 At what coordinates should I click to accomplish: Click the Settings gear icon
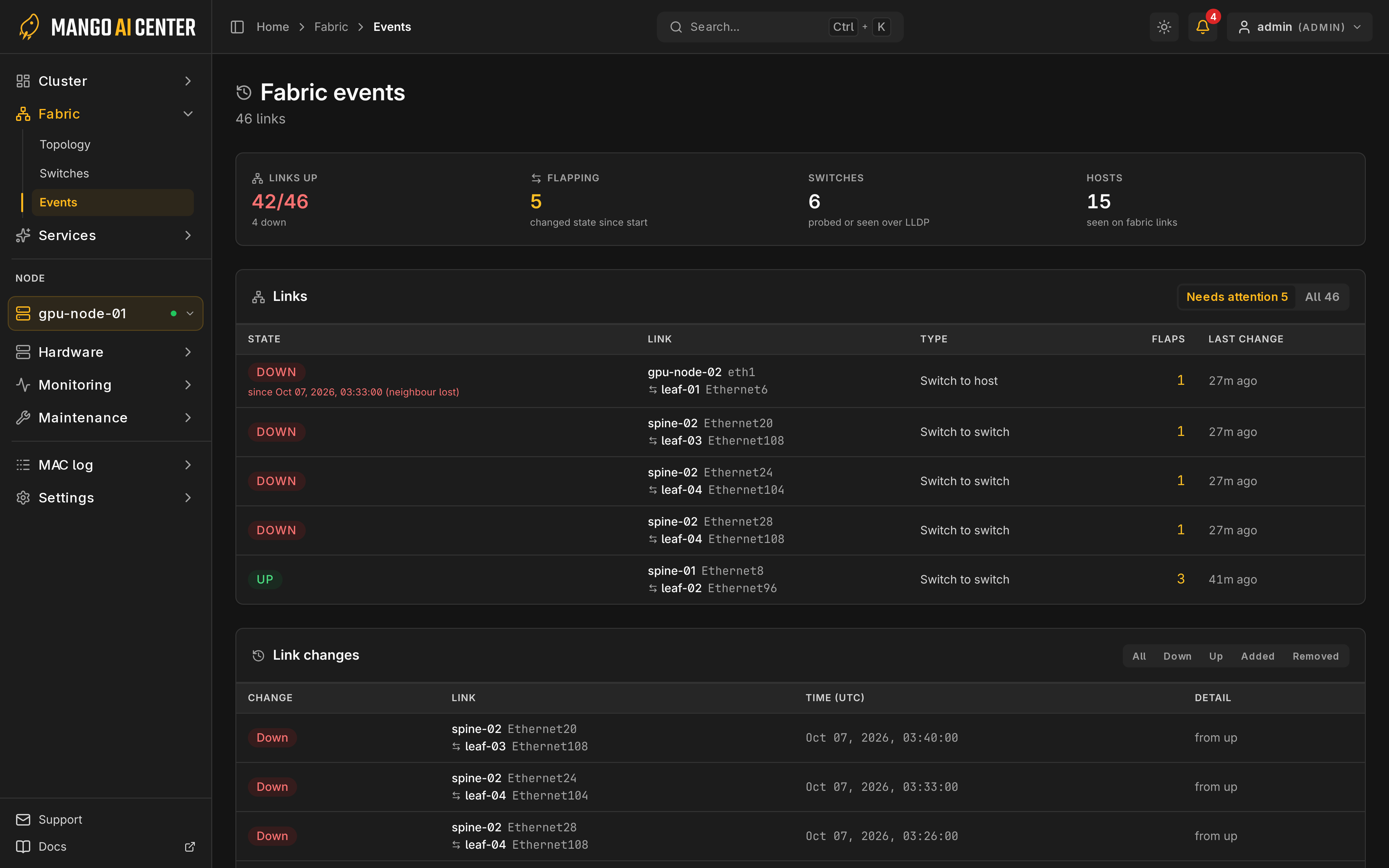[x=23, y=498]
